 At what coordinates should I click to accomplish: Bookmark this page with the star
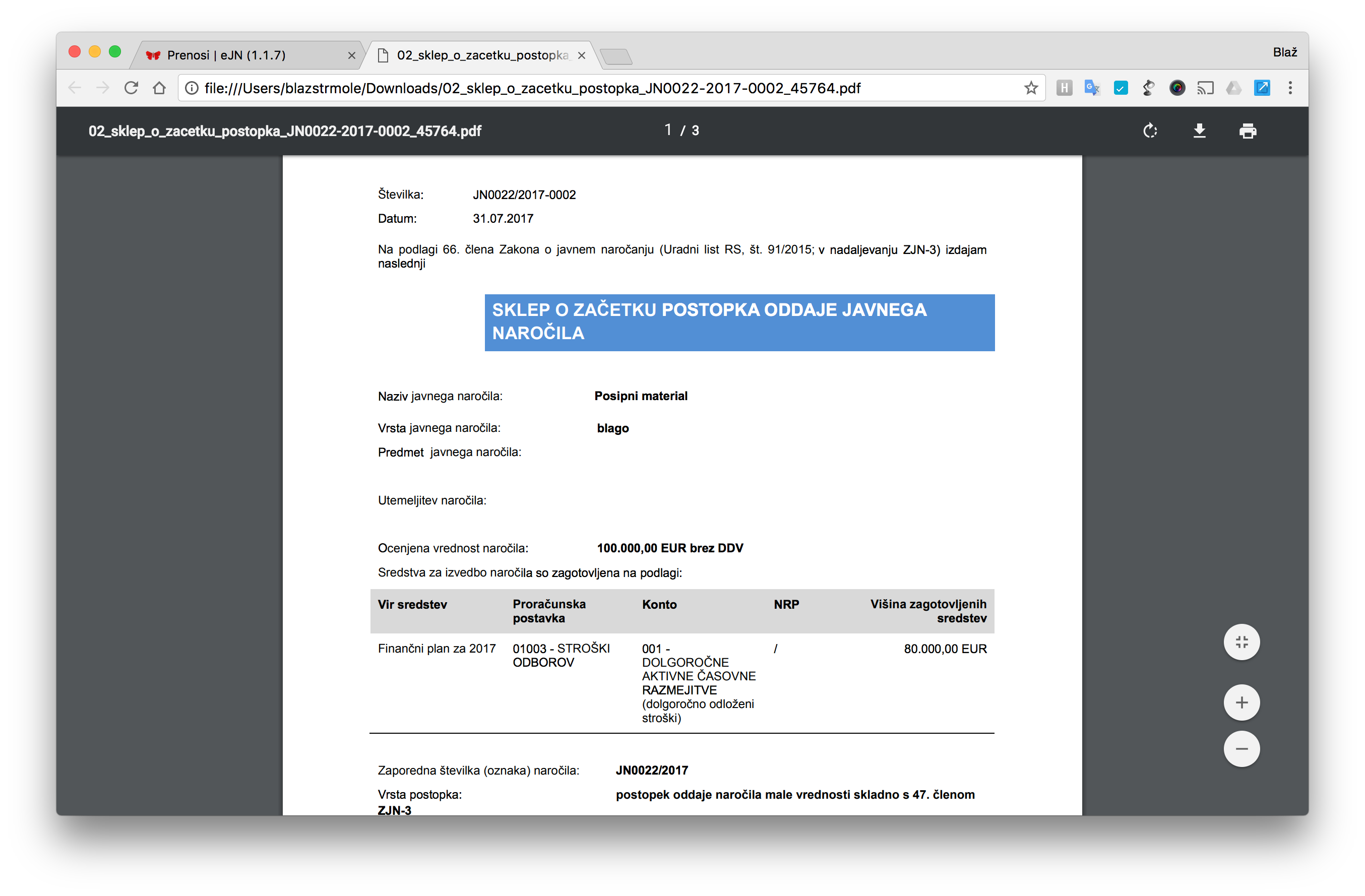click(1031, 88)
